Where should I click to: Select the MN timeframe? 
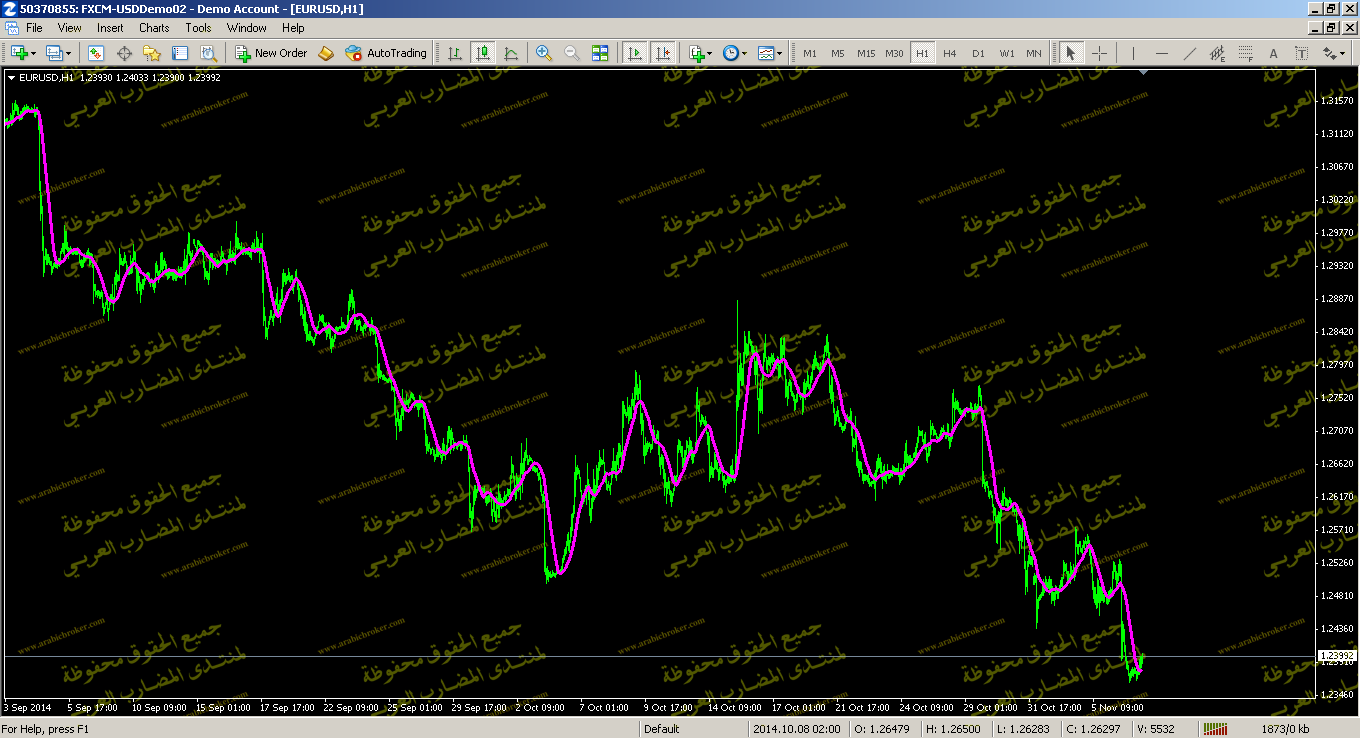coord(1034,53)
